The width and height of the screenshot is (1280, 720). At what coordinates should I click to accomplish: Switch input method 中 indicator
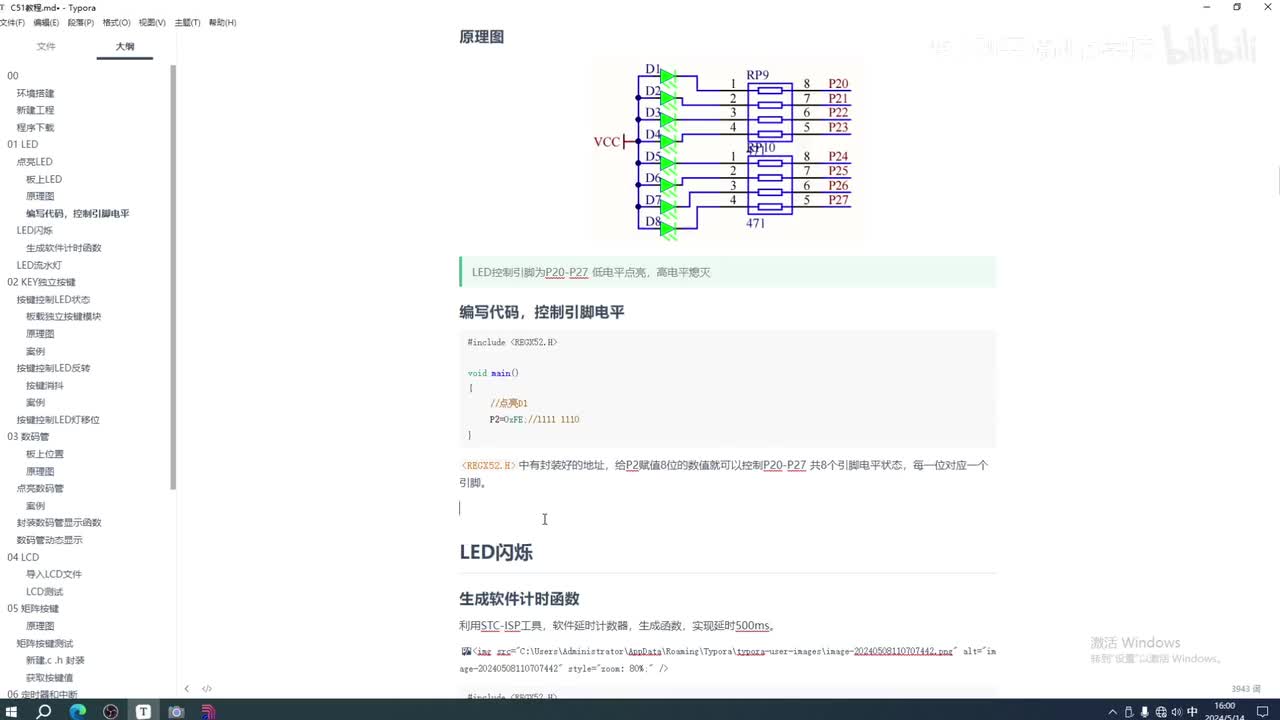pyautogui.click(x=1192, y=712)
